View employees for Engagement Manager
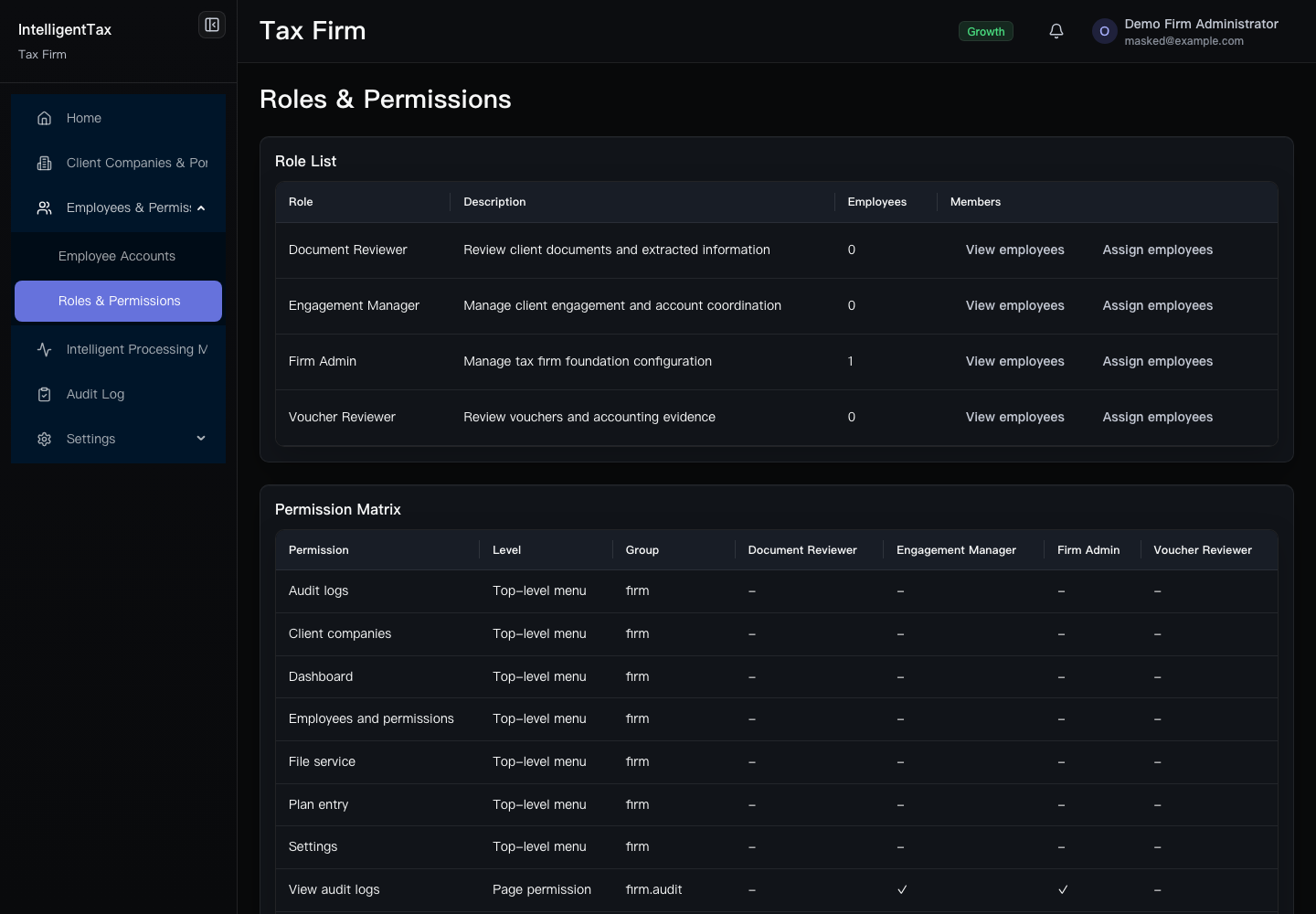Image resolution: width=1316 pixels, height=914 pixels. 1015,305
